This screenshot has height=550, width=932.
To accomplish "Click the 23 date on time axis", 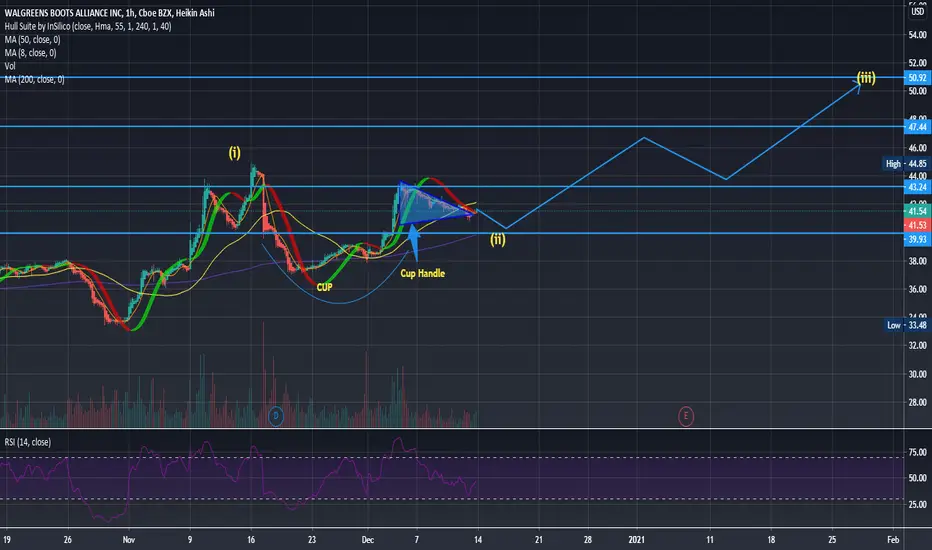I will (x=312, y=540).
